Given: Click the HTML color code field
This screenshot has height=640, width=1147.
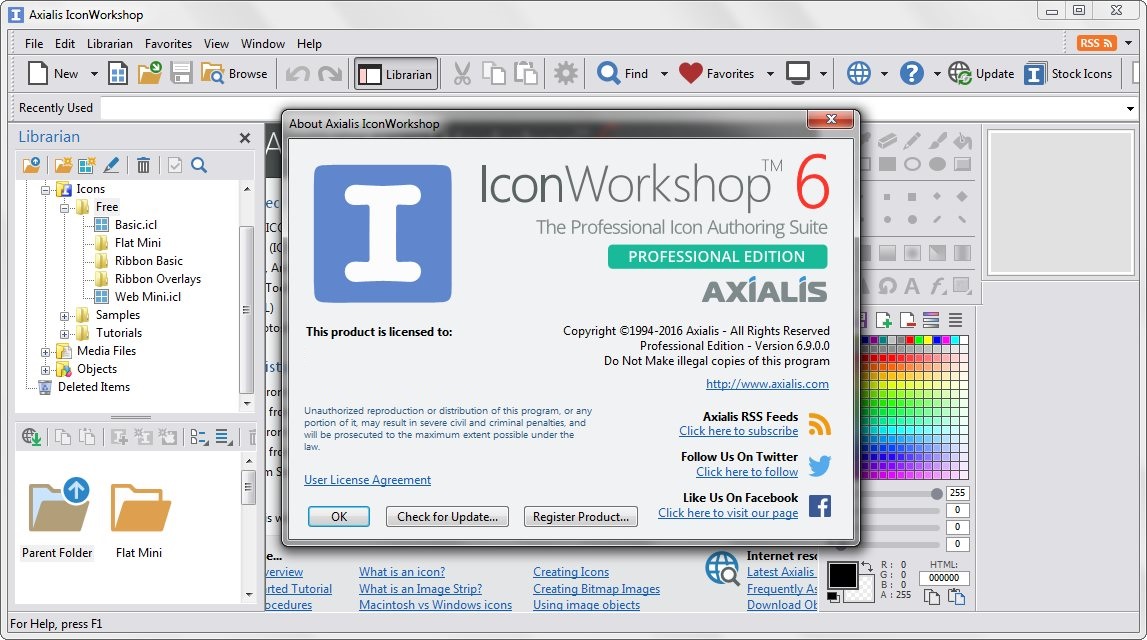Looking at the screenshot, I should [x=944, y=578].
